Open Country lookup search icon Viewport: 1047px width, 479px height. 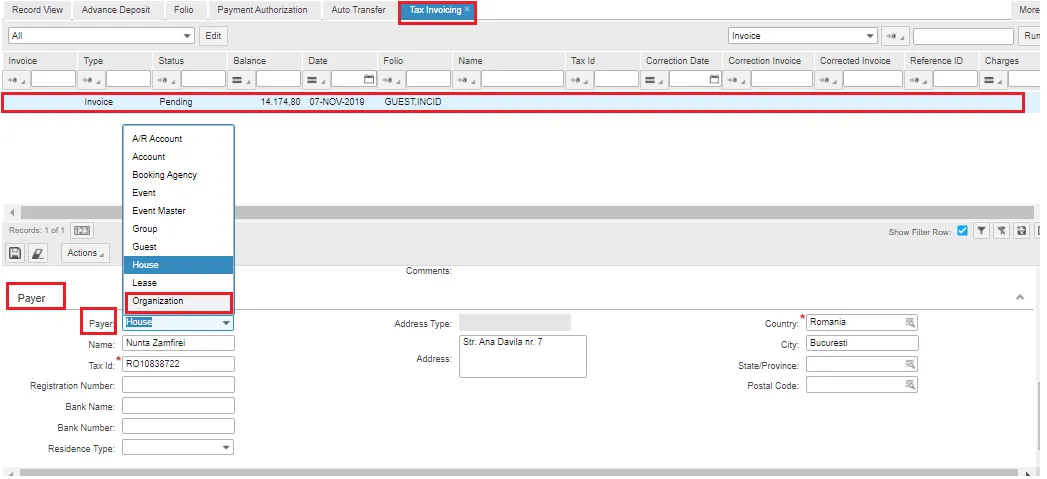point(909,322)
